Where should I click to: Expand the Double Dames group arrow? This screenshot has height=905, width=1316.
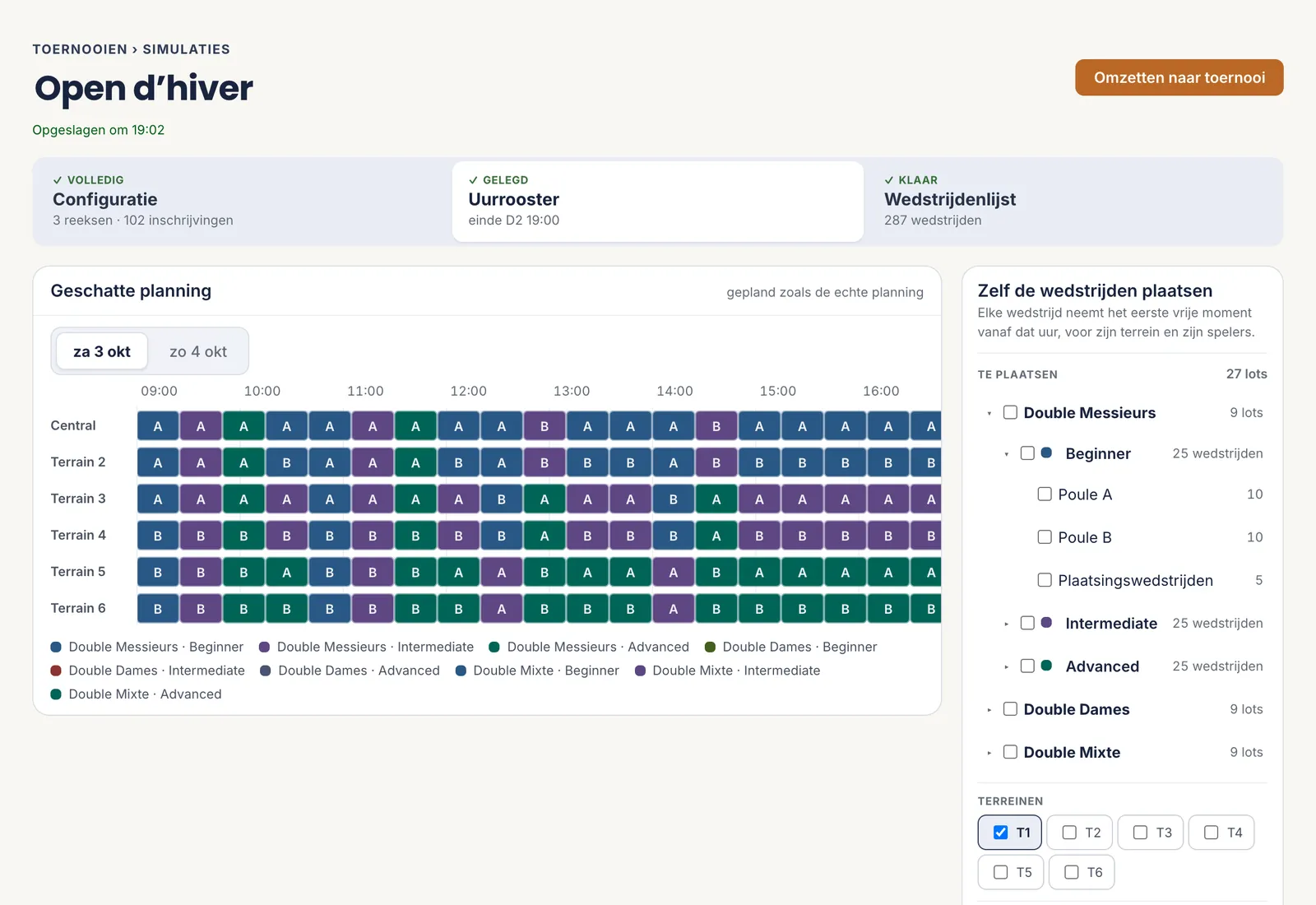[989, 709]
